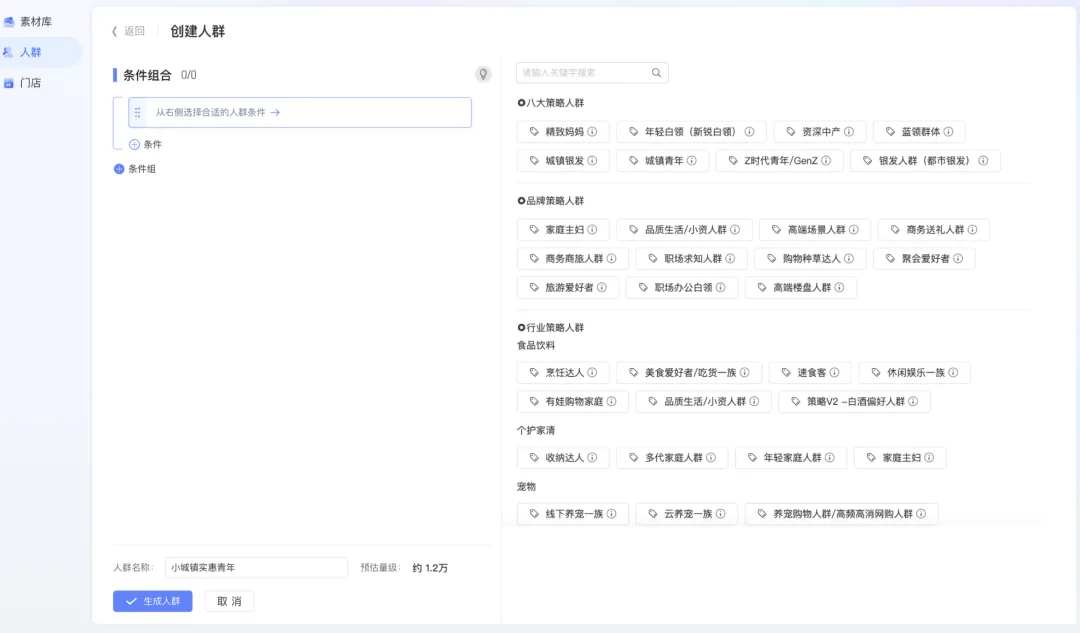Toggle the 蓝领群体 audience tag
Screen dimensions: 1080x633
(913, 131)
